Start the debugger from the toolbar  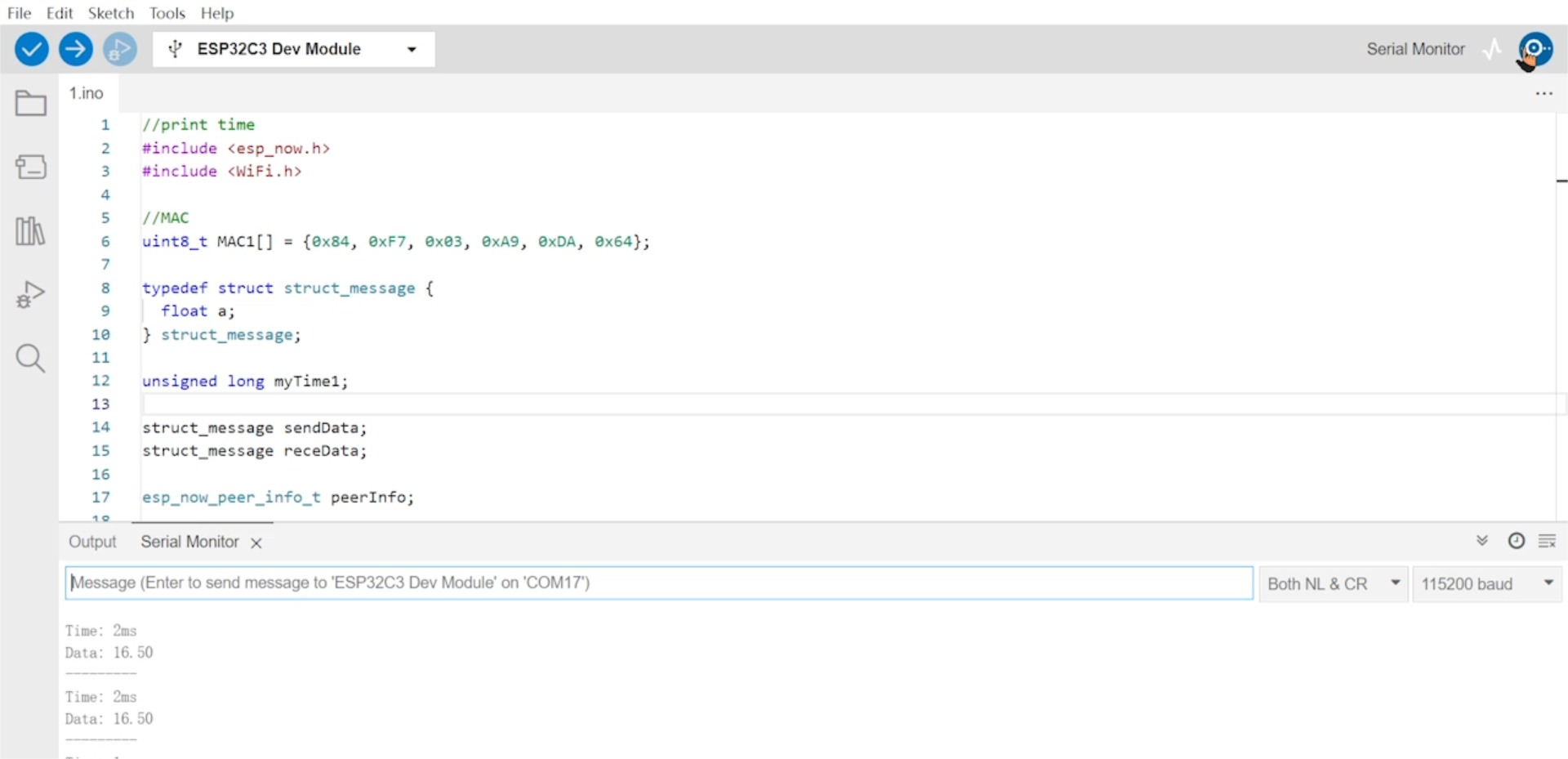(120, 50)
